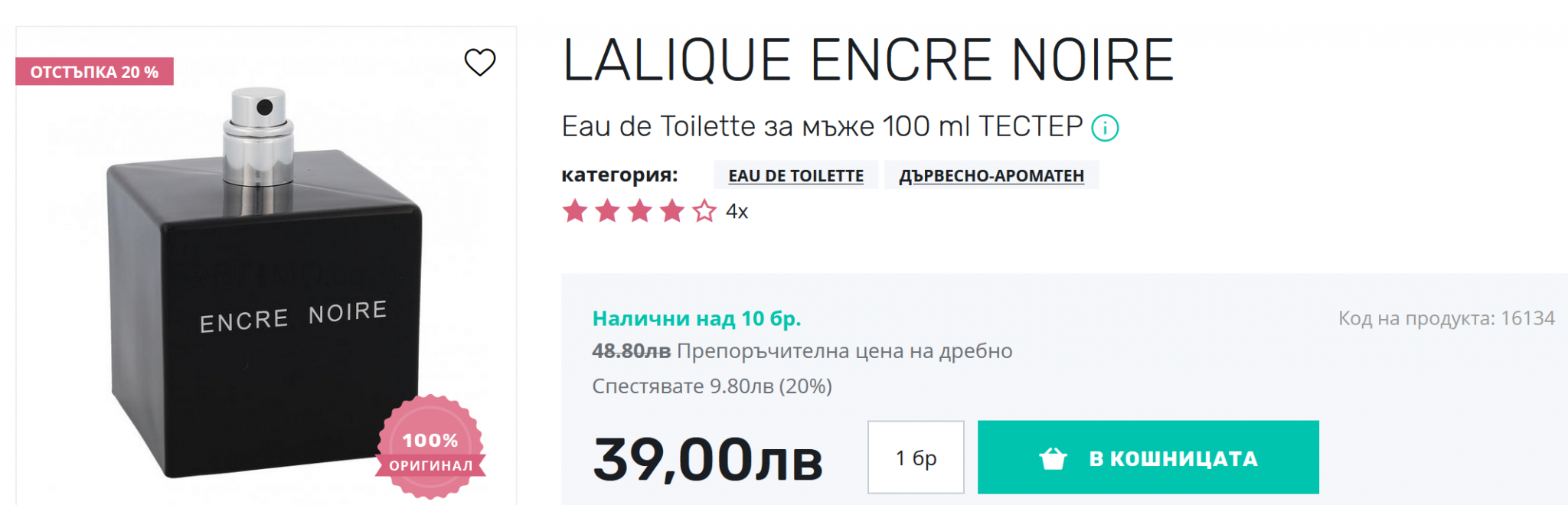Click the LALIQUE ENCRE NOIRE title
Image resolution: width=1568 pixels, height=505 pixels.
[867, 60]
